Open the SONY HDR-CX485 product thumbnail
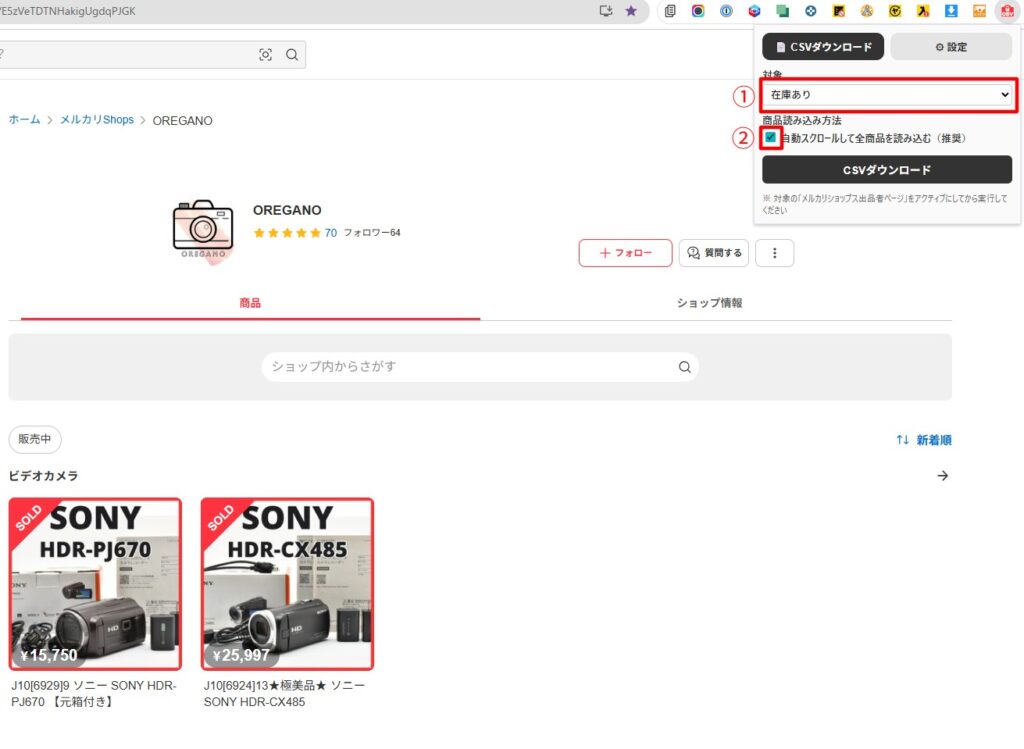This screenshot has width=1024, height=749. [x=287, y=584]
